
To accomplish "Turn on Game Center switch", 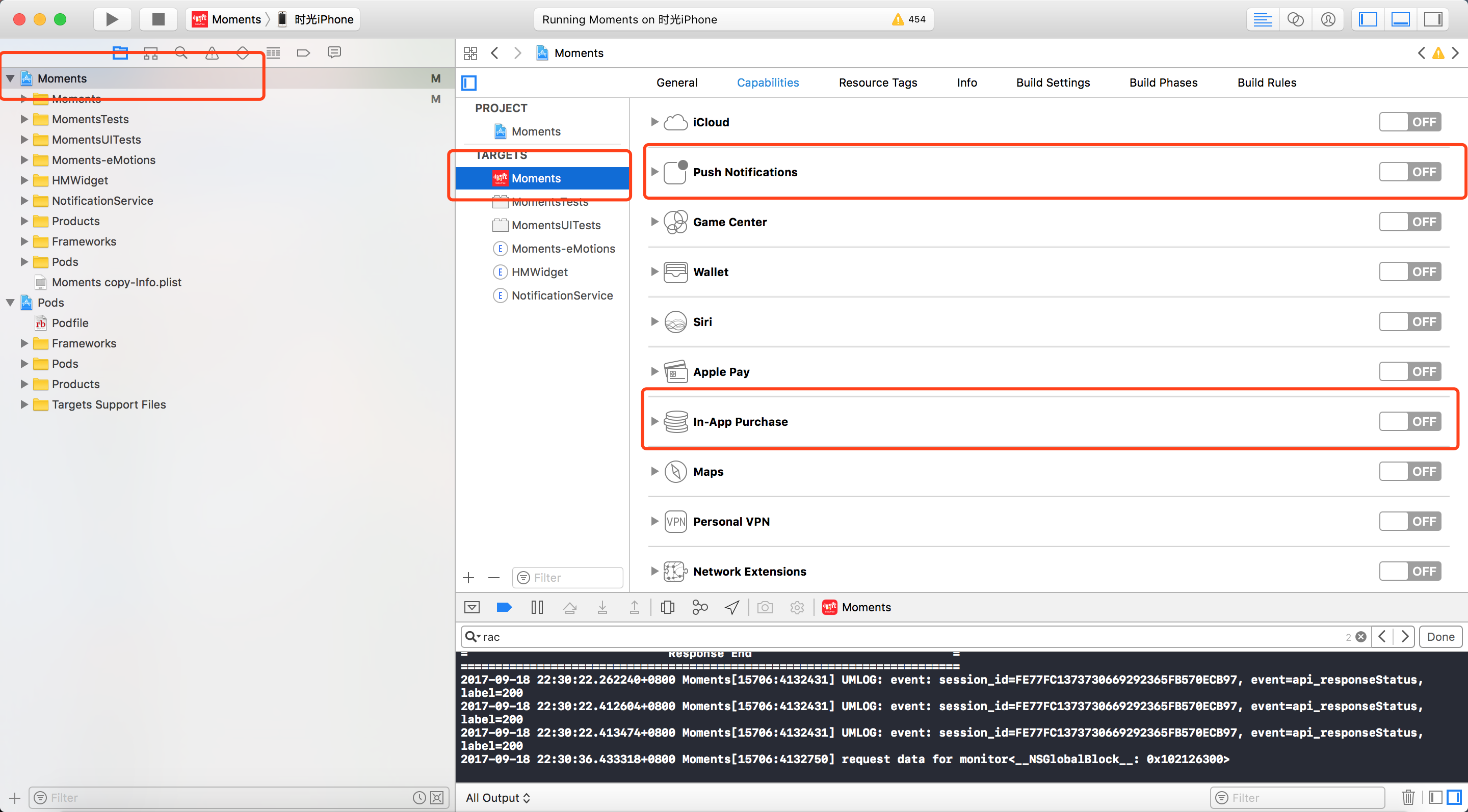I will pyautogui.click(x=1410, y=222).
